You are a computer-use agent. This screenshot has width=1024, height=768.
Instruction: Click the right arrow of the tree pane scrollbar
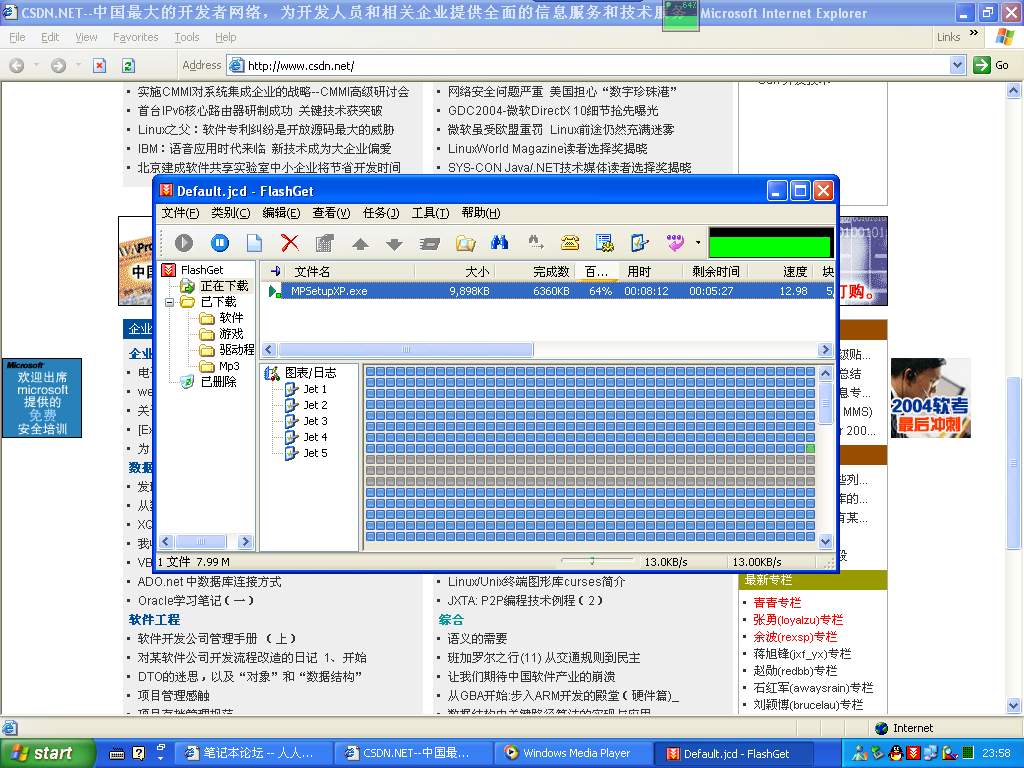tap(246, 541)
